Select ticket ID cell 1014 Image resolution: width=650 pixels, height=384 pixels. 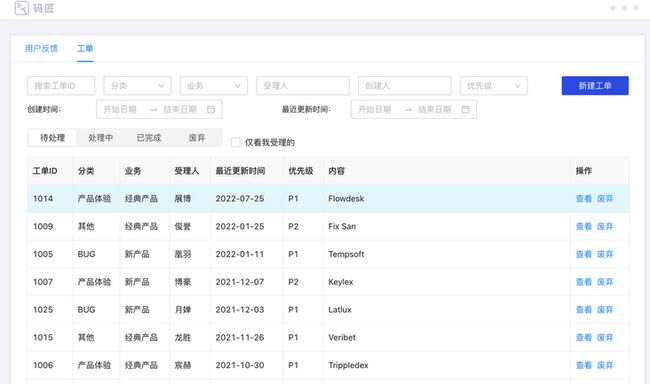[x=50, y=199]
